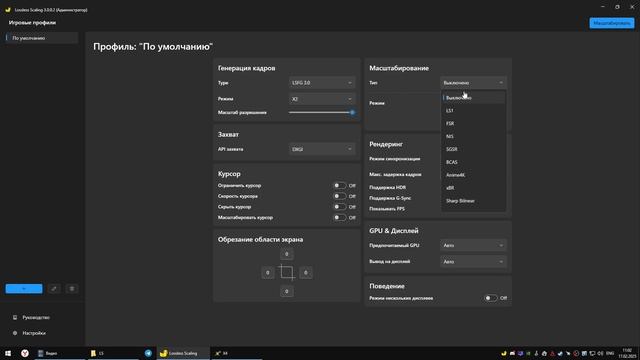Viewport: 640px width, 360px height.
Task: Click the crop area icon in Обрезание области экрана
Action: point(287,272)
